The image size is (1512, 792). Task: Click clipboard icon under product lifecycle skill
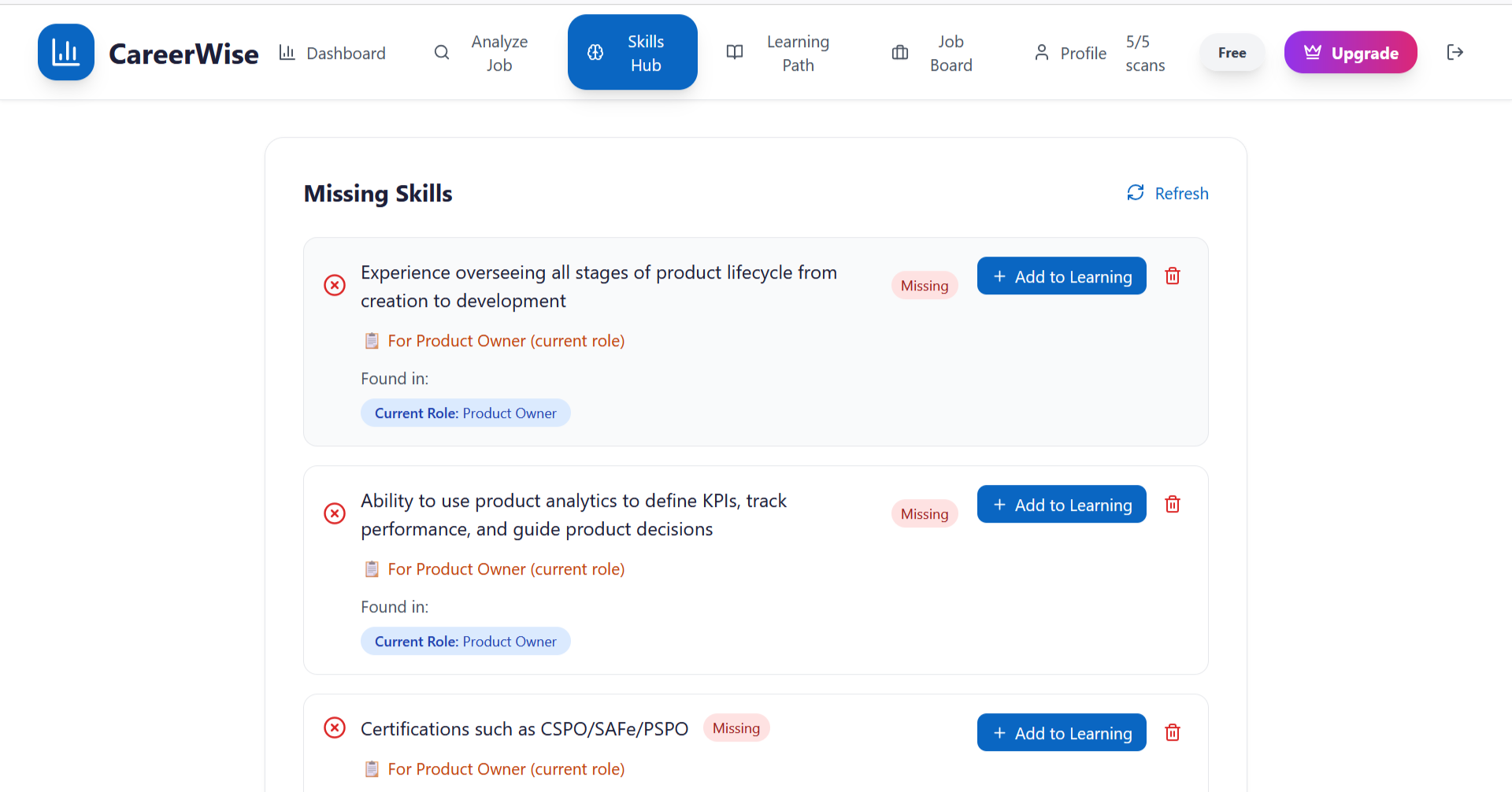click(x=372, y=341)
